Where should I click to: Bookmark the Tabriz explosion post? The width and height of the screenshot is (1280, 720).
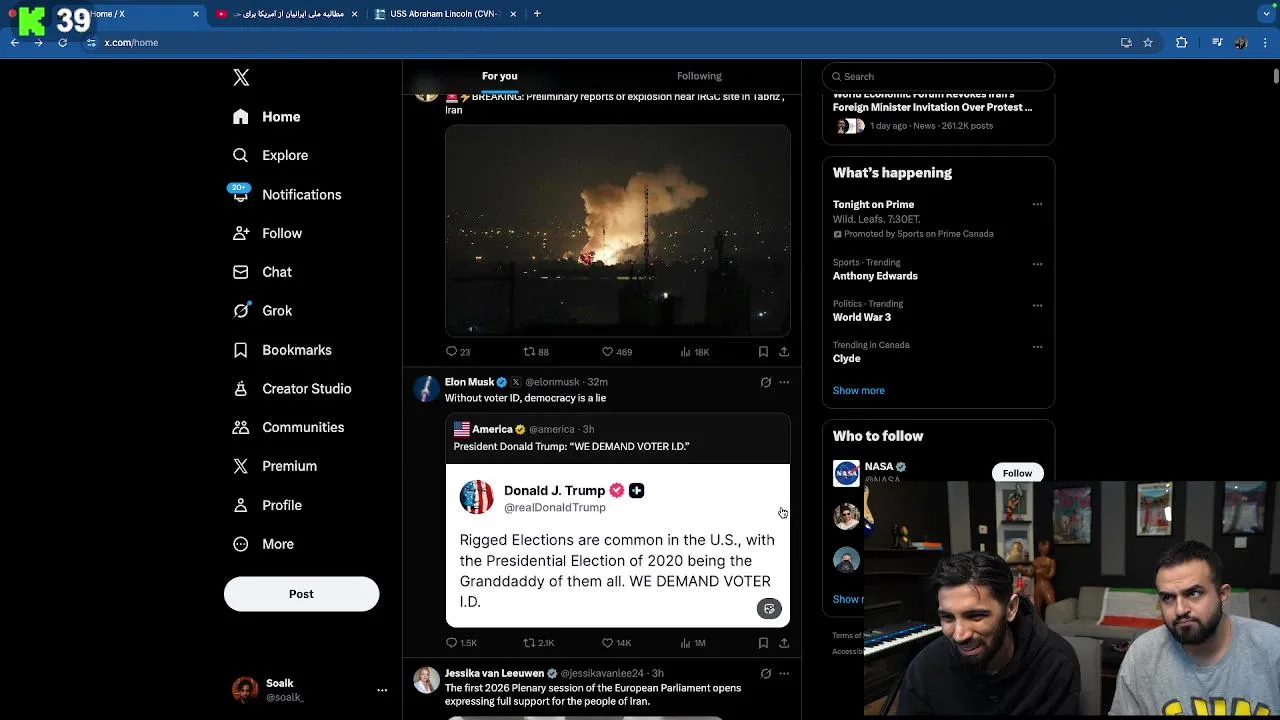(x=763, y=352)
